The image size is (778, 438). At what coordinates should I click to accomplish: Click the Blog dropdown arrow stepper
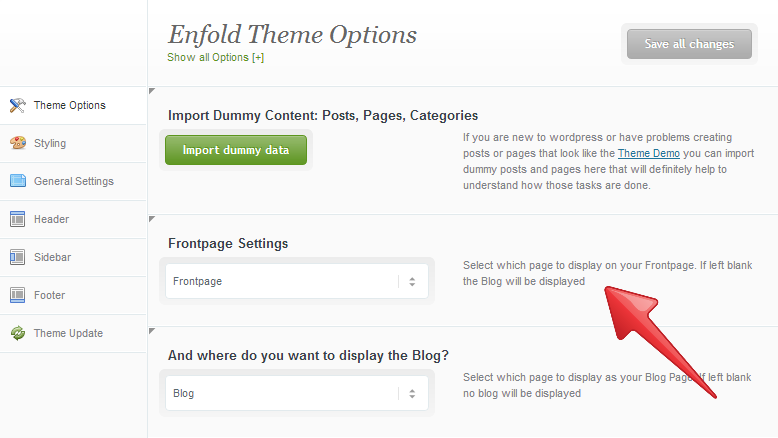(x=412, y=394)
